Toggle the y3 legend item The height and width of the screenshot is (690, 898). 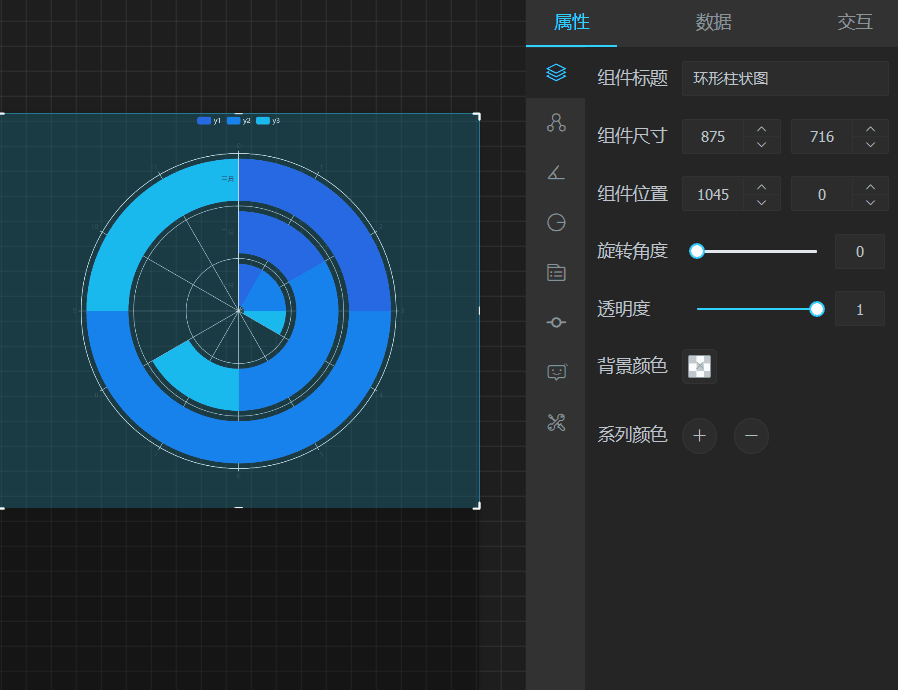[x=268, y=121]
